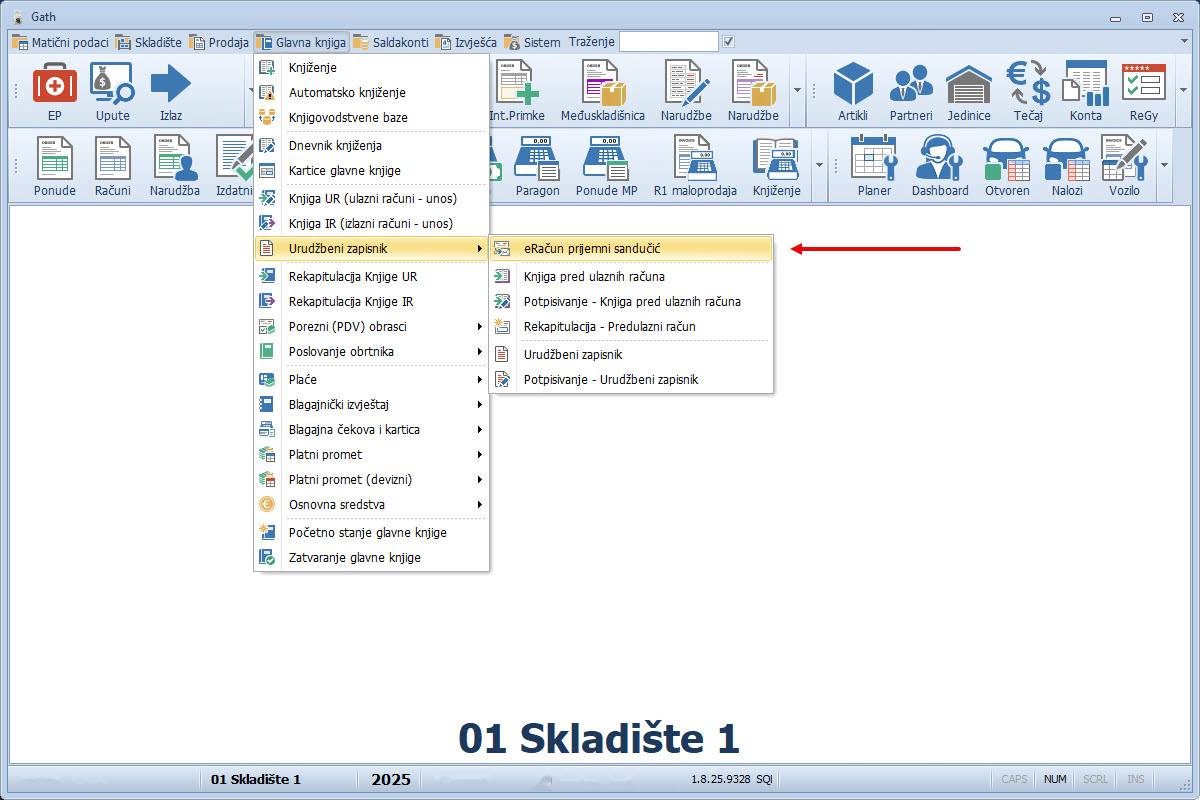Viewport: 1200px width, 800px height.
Task: Open the Paragon cash register icon
Action: coord(537,160)
